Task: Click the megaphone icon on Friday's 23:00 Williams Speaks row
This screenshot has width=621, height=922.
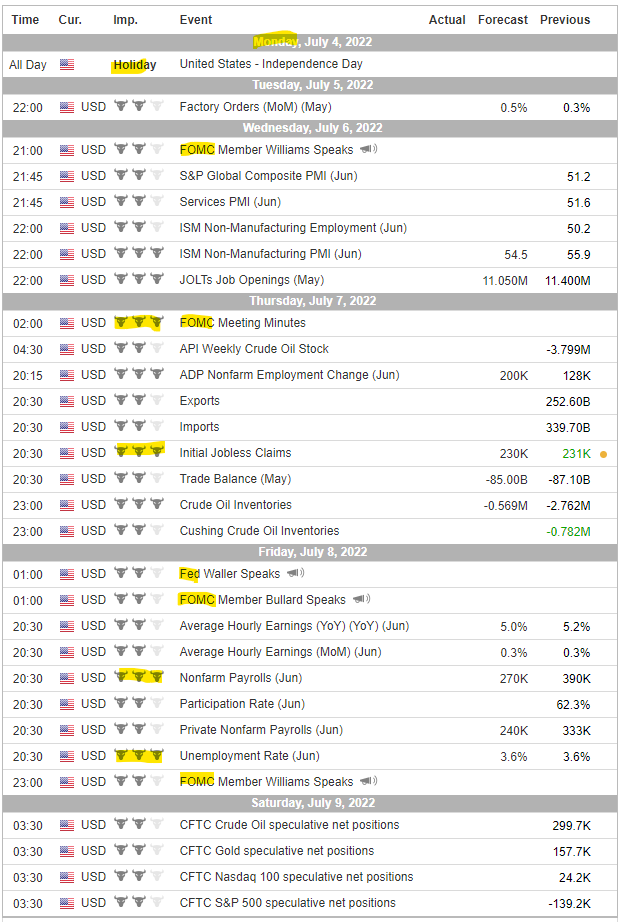Action: (369, 781)
